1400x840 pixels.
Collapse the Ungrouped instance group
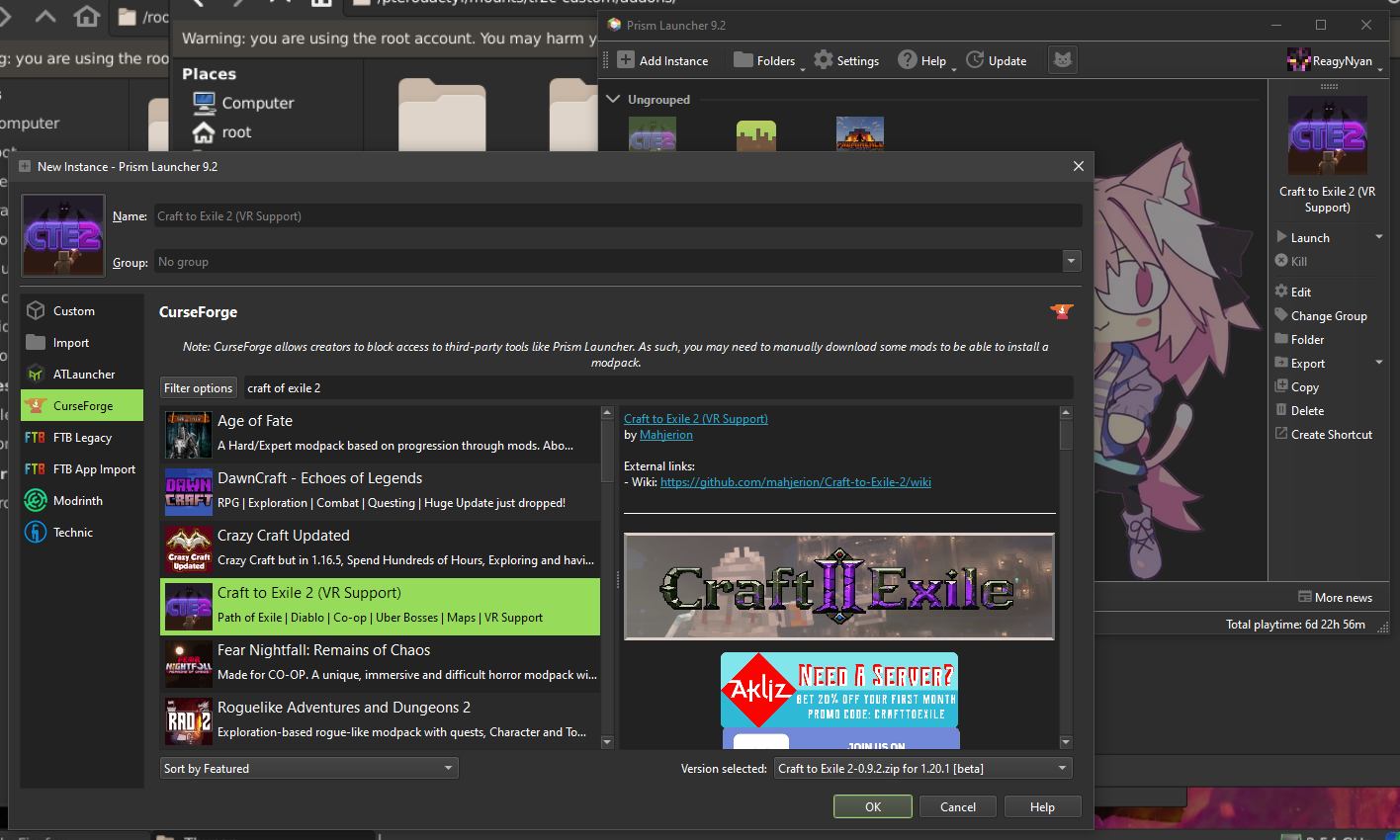613,99
